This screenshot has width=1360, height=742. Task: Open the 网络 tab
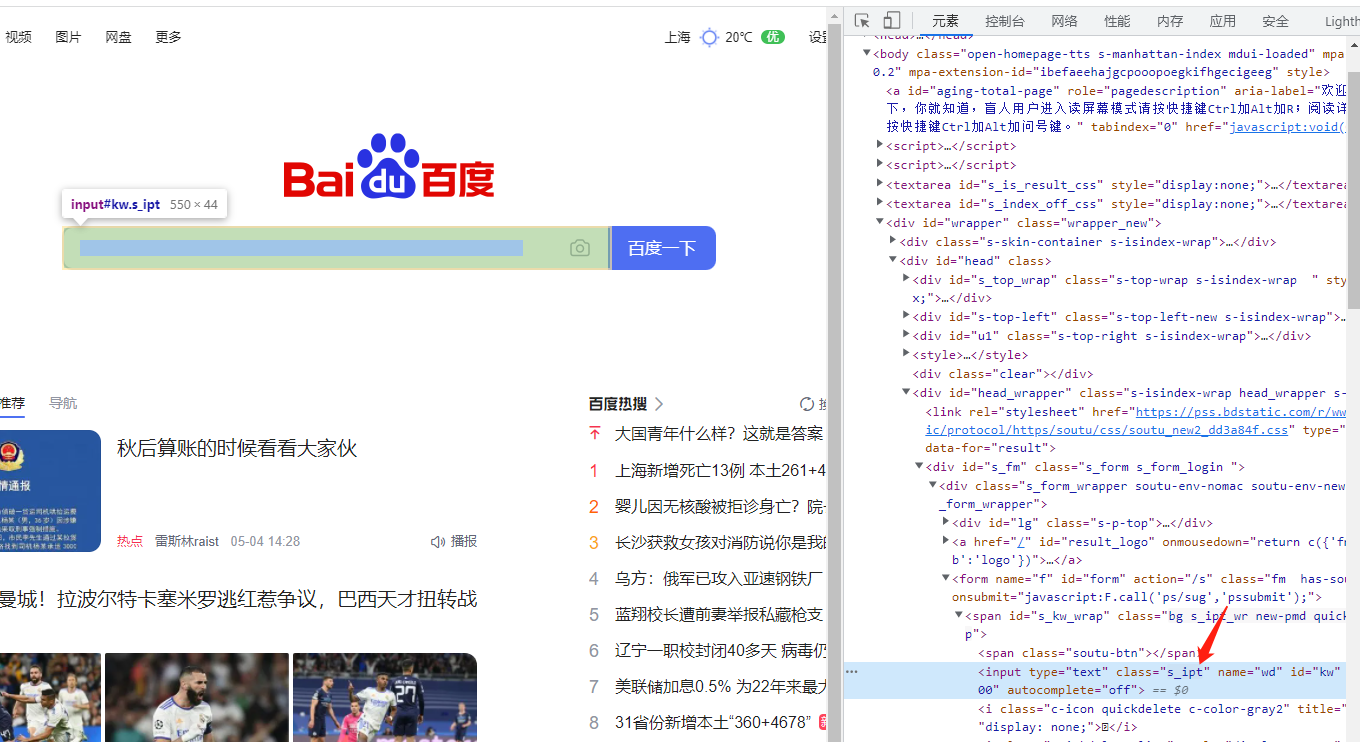[x=1064, y=21]
